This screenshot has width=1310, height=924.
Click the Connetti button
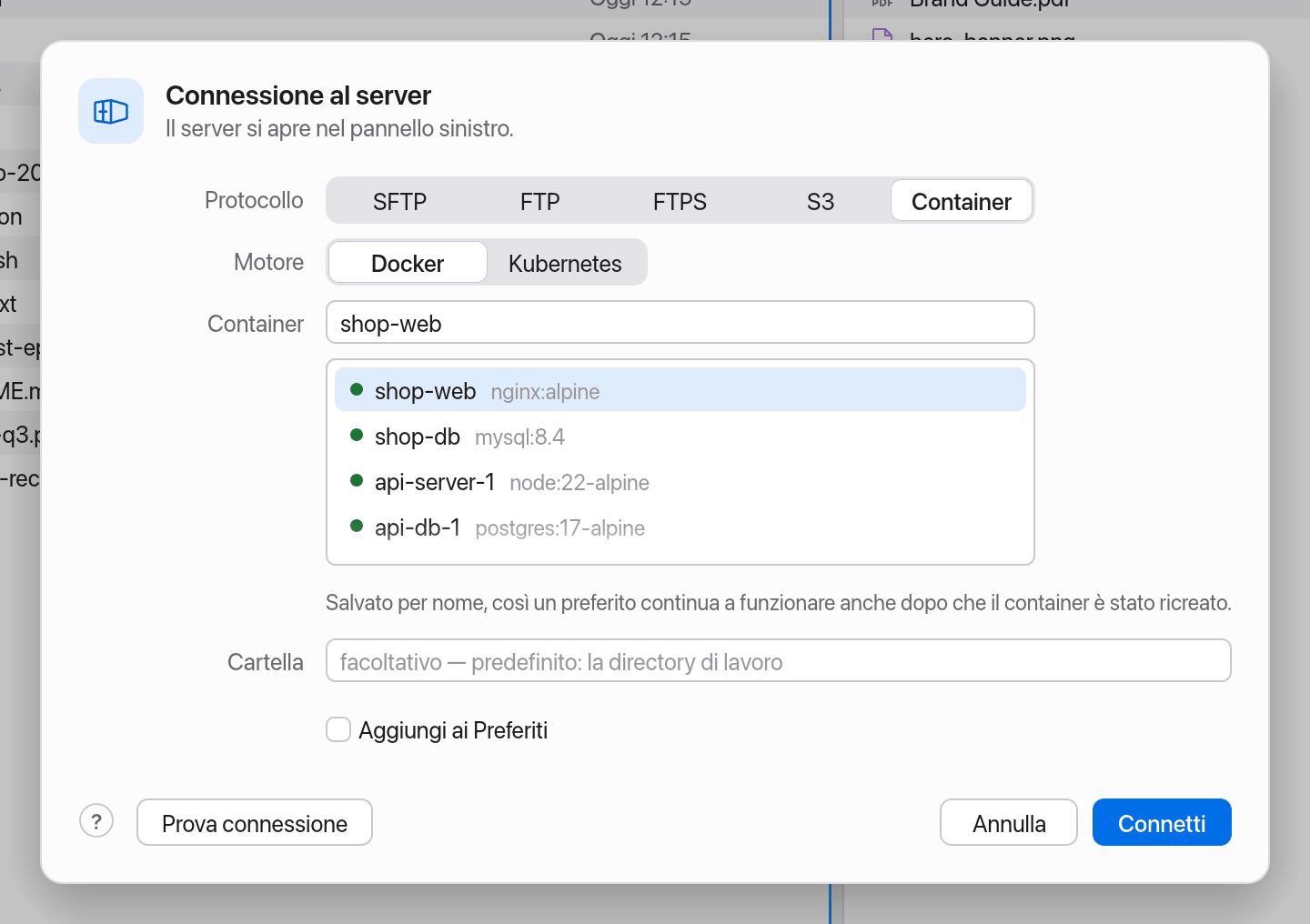click(x=1162, y=823)
